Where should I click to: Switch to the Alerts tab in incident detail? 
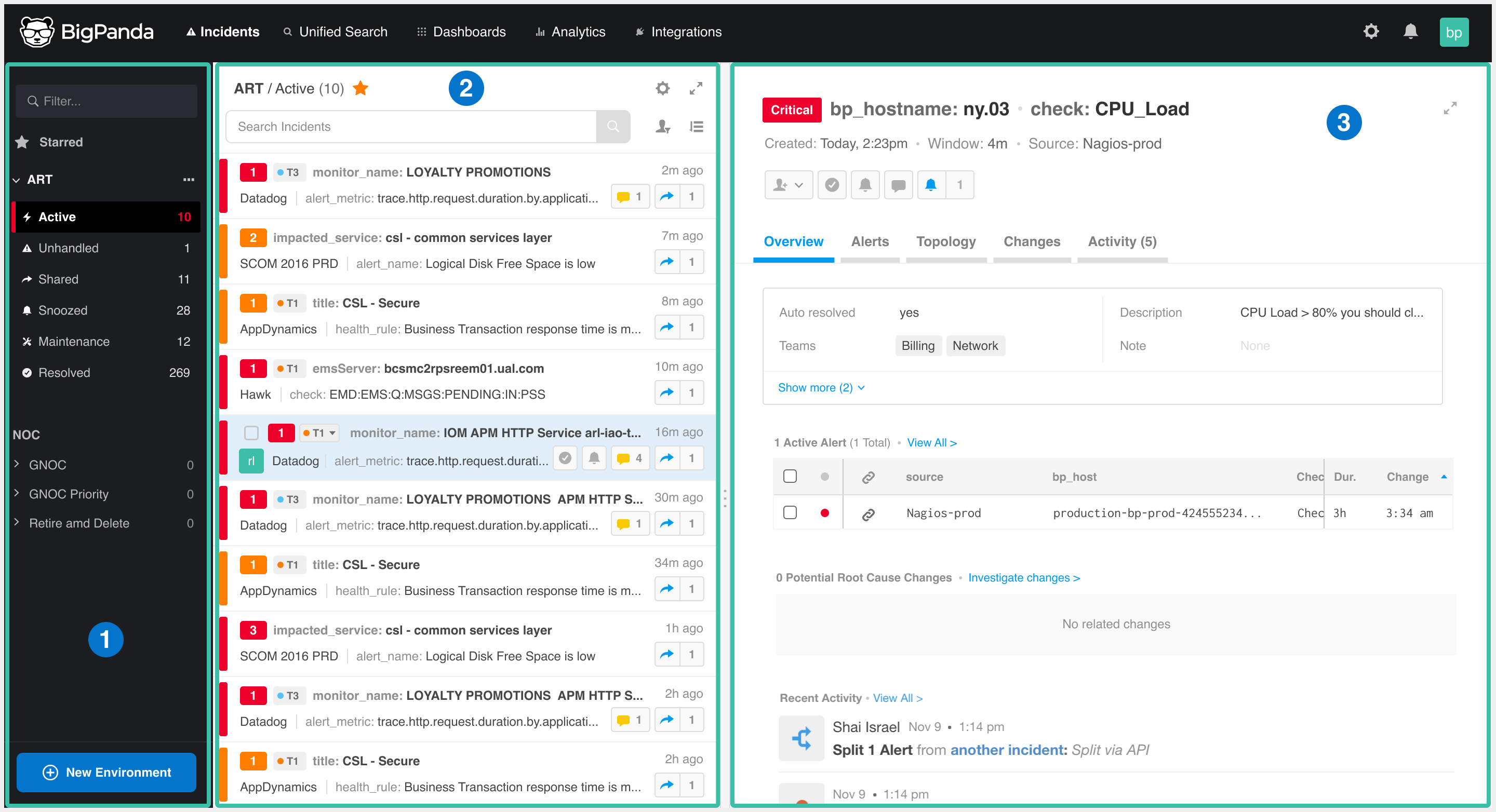pos(869,241)
